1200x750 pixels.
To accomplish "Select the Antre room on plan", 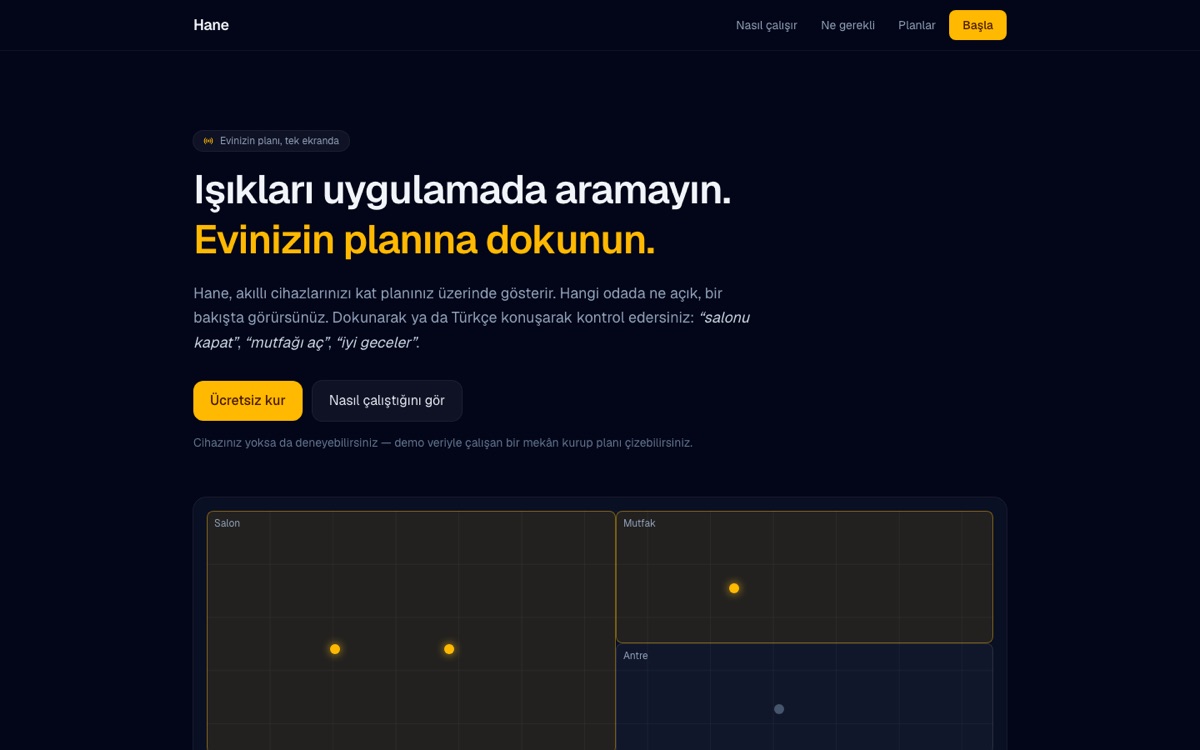I will [x=804, y=697].
